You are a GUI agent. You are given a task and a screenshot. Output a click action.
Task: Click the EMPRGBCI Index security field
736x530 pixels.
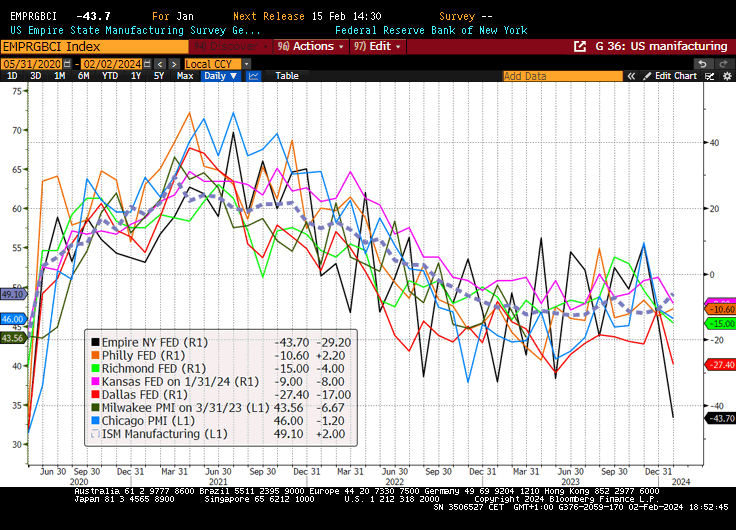click(94, 46)
